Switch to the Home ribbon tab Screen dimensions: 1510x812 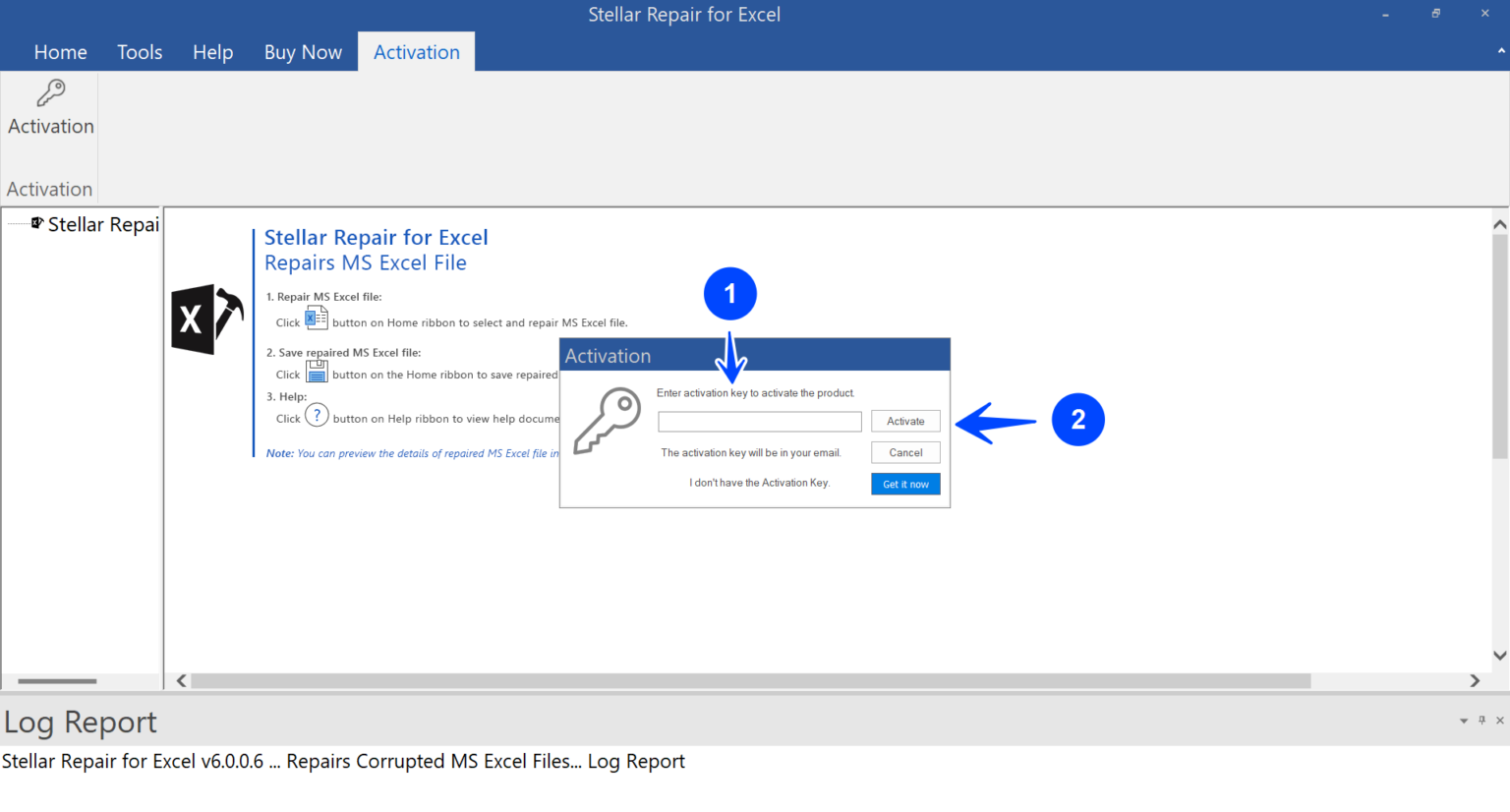tap(60, 51)
